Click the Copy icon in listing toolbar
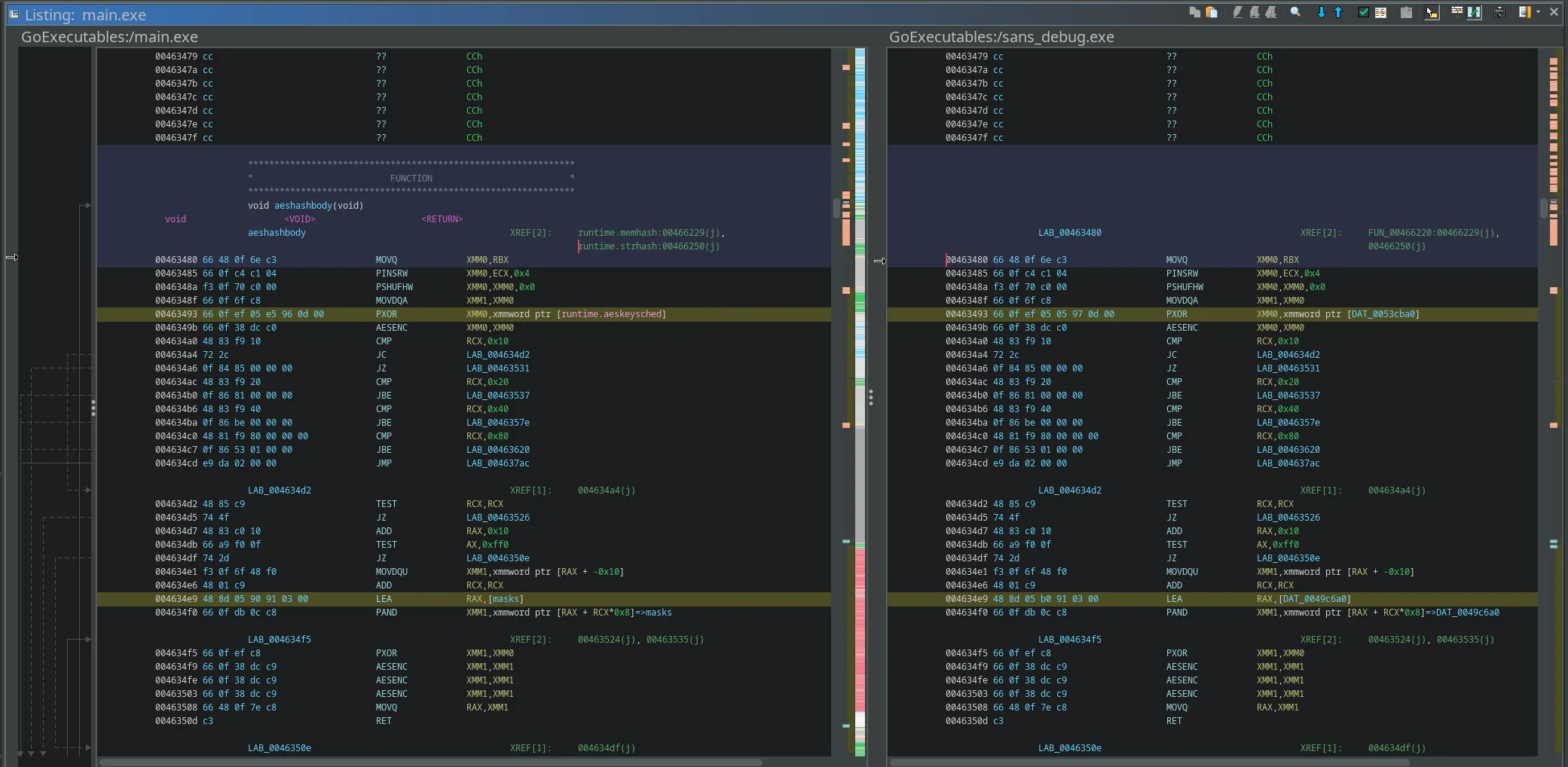The height and width of the screenshot is (767, 1568). (1194, 12)
